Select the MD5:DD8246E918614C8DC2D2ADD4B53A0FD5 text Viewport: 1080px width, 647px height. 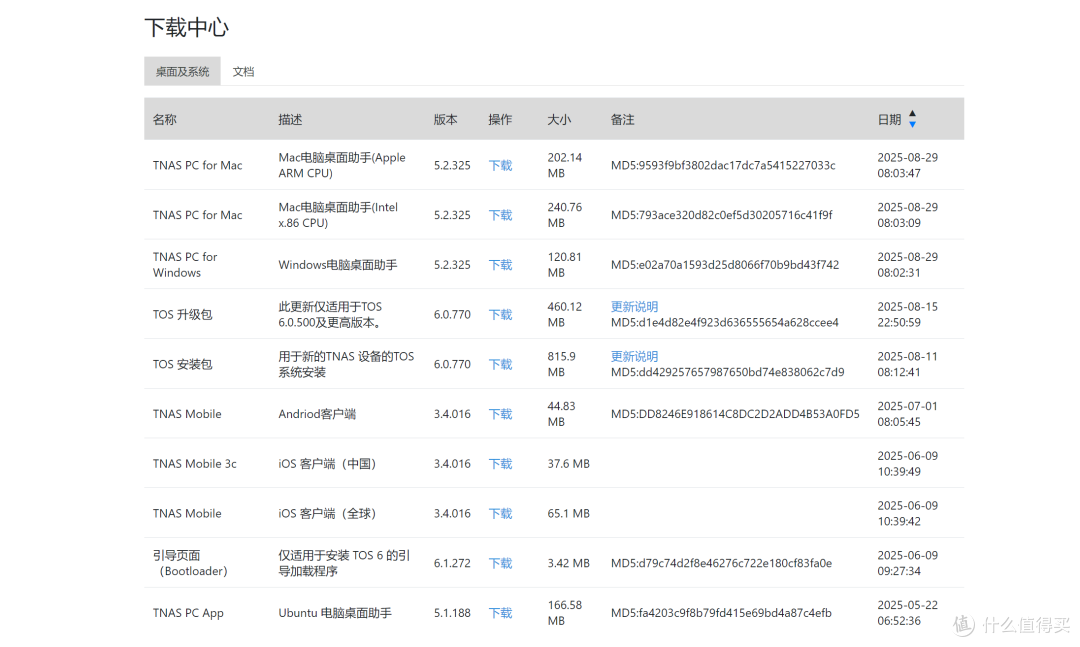[735, 414]
